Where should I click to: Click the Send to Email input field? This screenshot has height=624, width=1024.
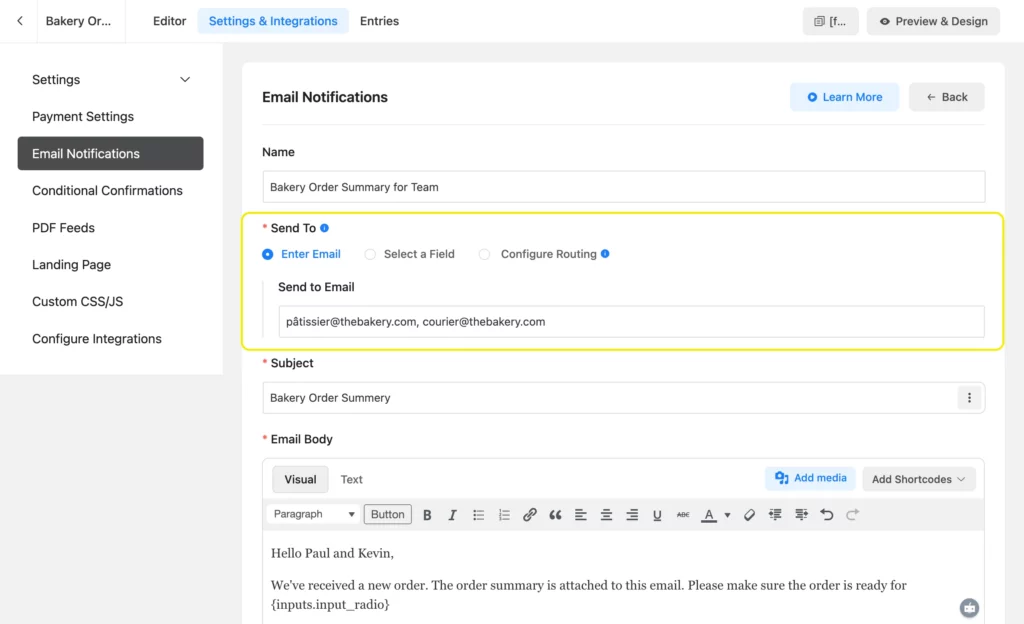tap(632, 322)
